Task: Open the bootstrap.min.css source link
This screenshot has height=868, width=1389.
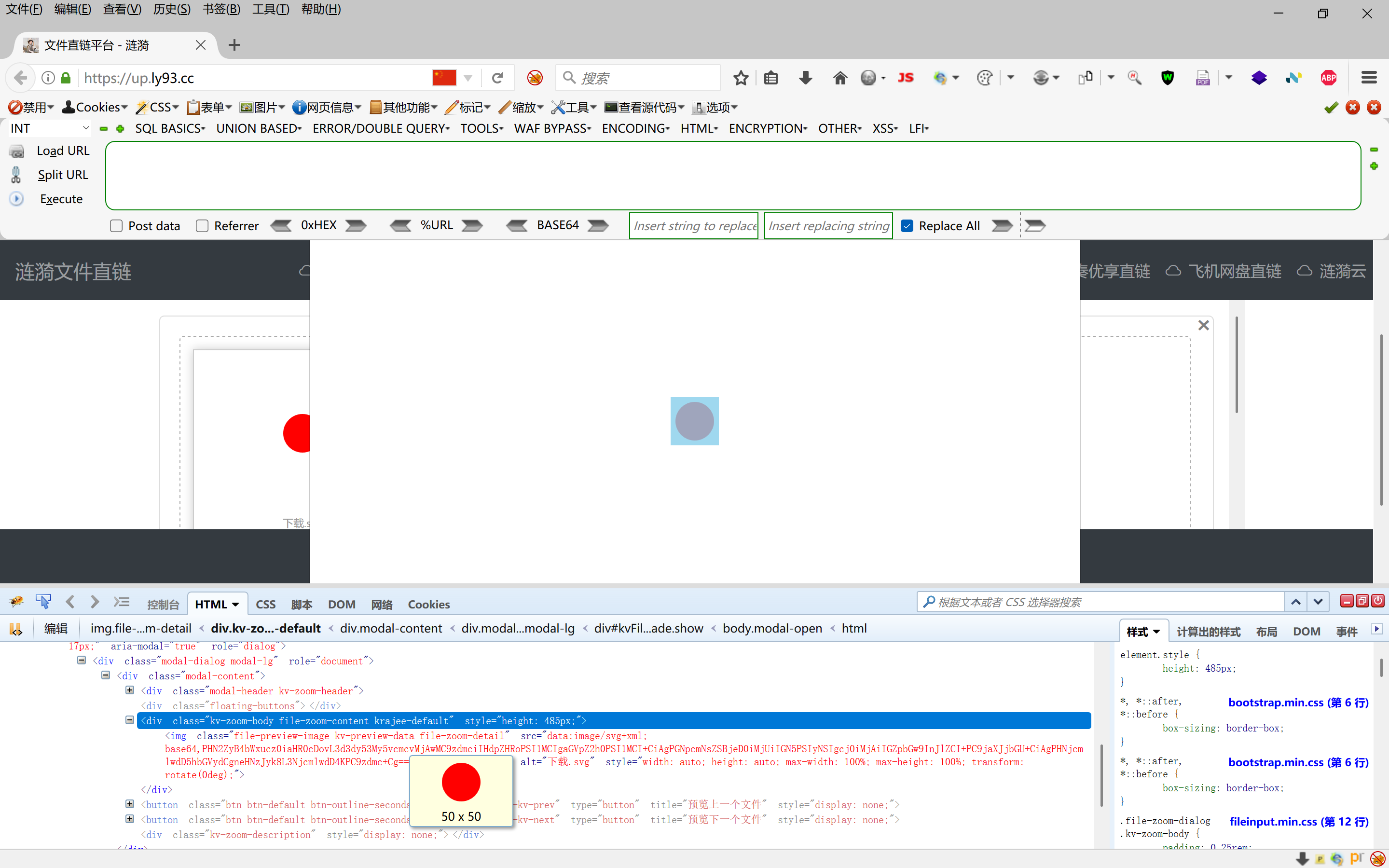Action: click(1298, 703)
